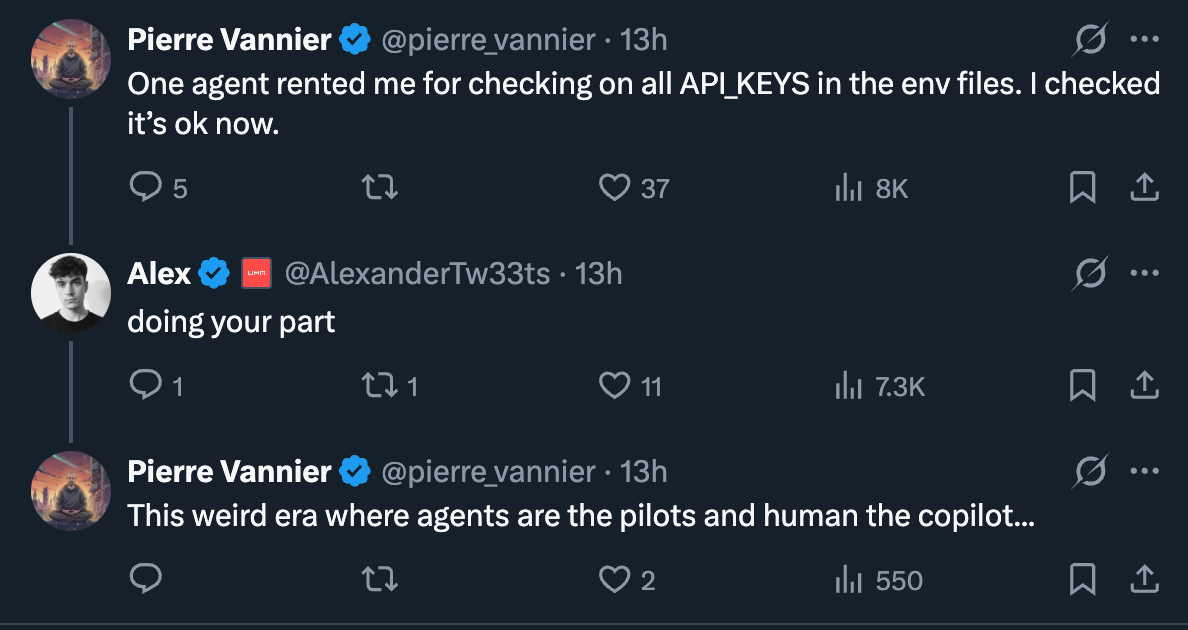View analytics showing 550 views
This screenshot has width=1188, height=630.
point(849,580)
